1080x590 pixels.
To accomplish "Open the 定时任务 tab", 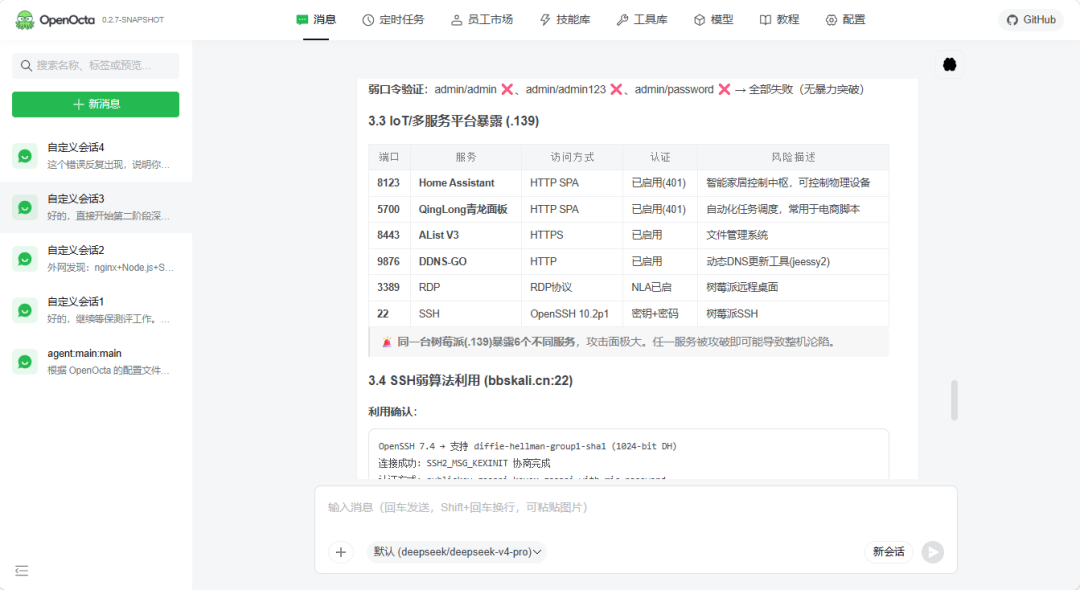I will [x=393, y=20].
